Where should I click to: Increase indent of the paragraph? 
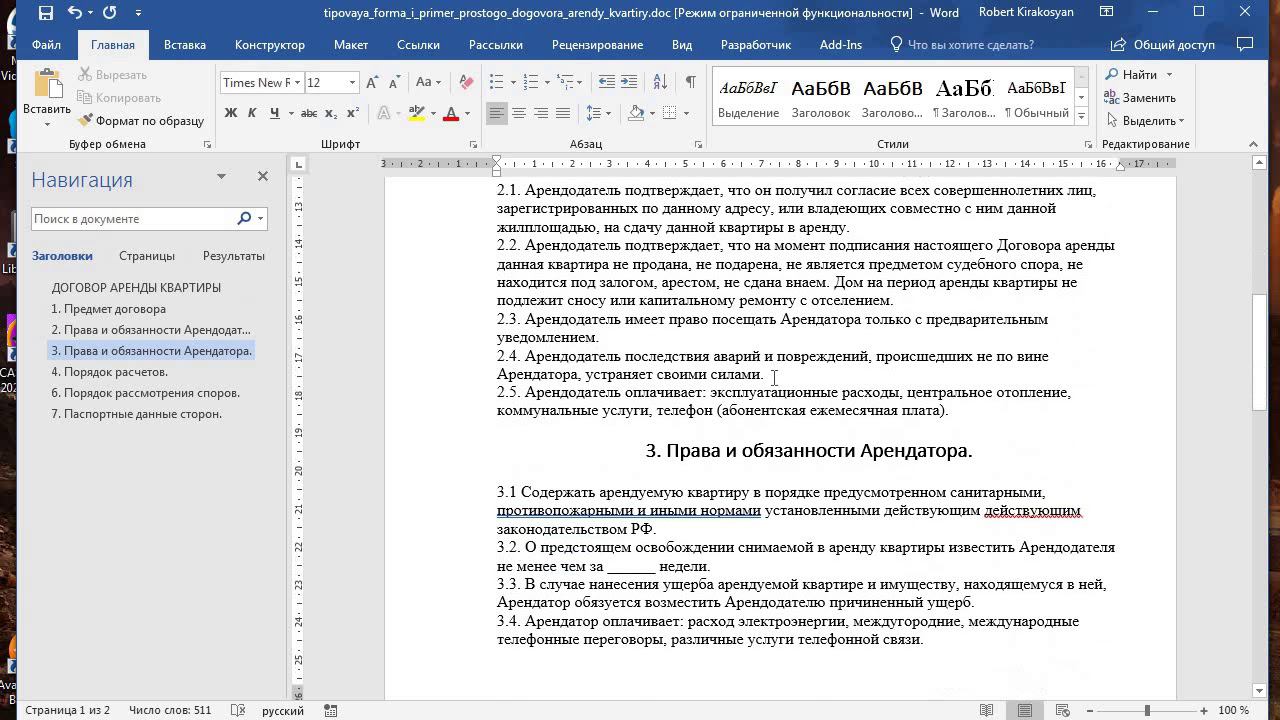(628, 82)
